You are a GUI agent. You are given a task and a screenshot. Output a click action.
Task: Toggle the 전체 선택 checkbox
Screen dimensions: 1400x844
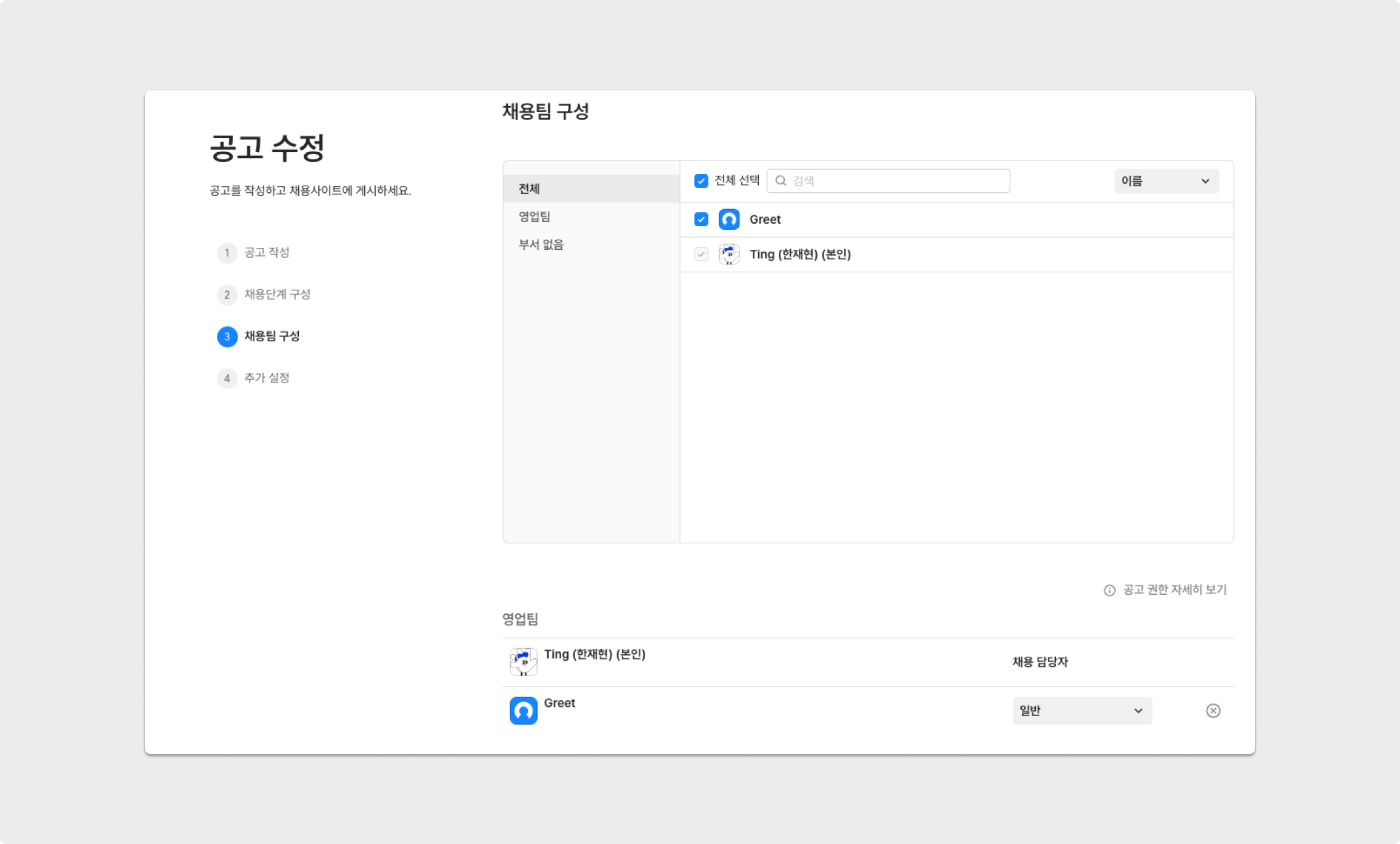click(701, 181)
